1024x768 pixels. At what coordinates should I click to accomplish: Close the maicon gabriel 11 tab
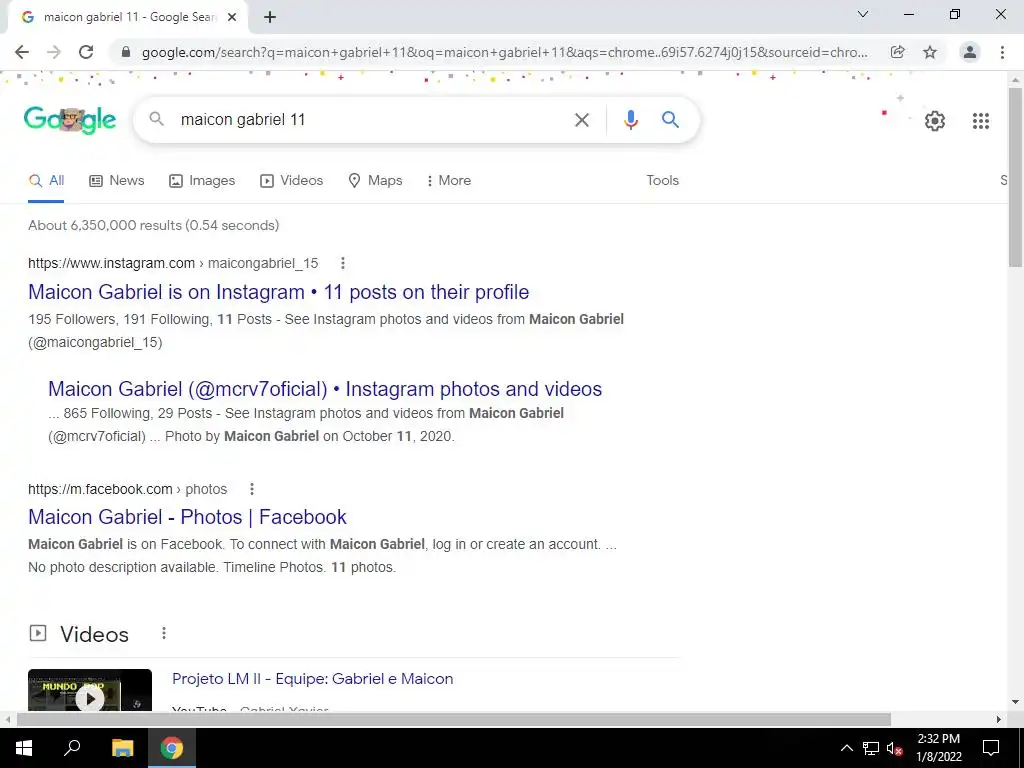(232, 18)
